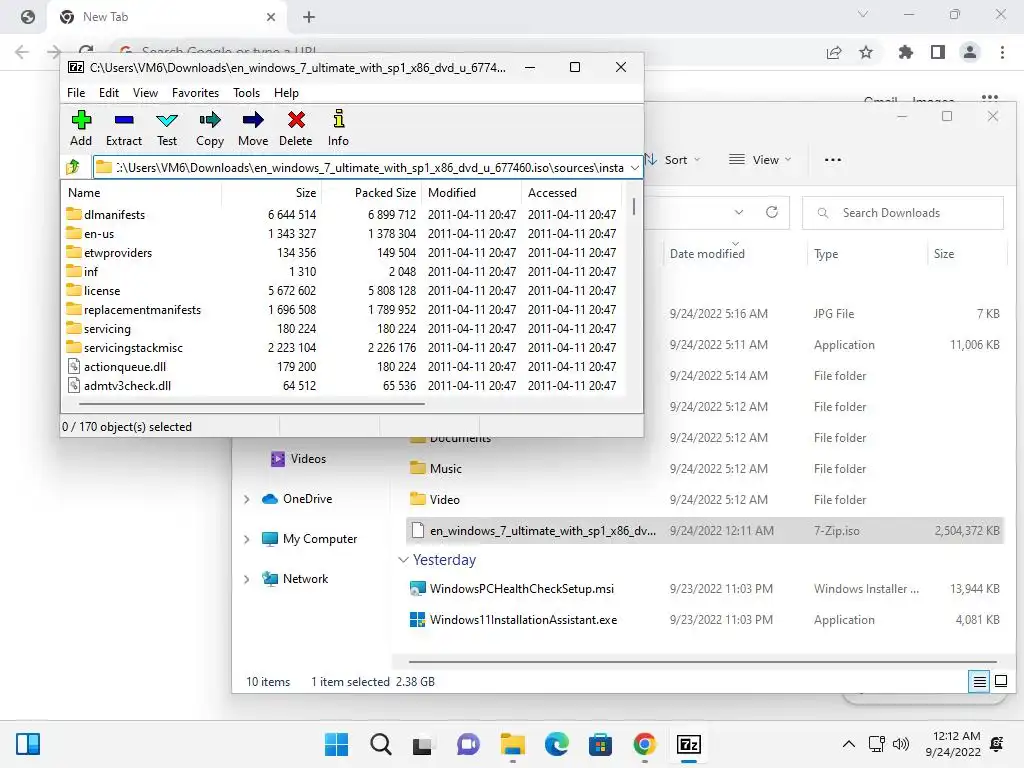Select the servicing folder in 7-Zip

(x=107, y=328)
